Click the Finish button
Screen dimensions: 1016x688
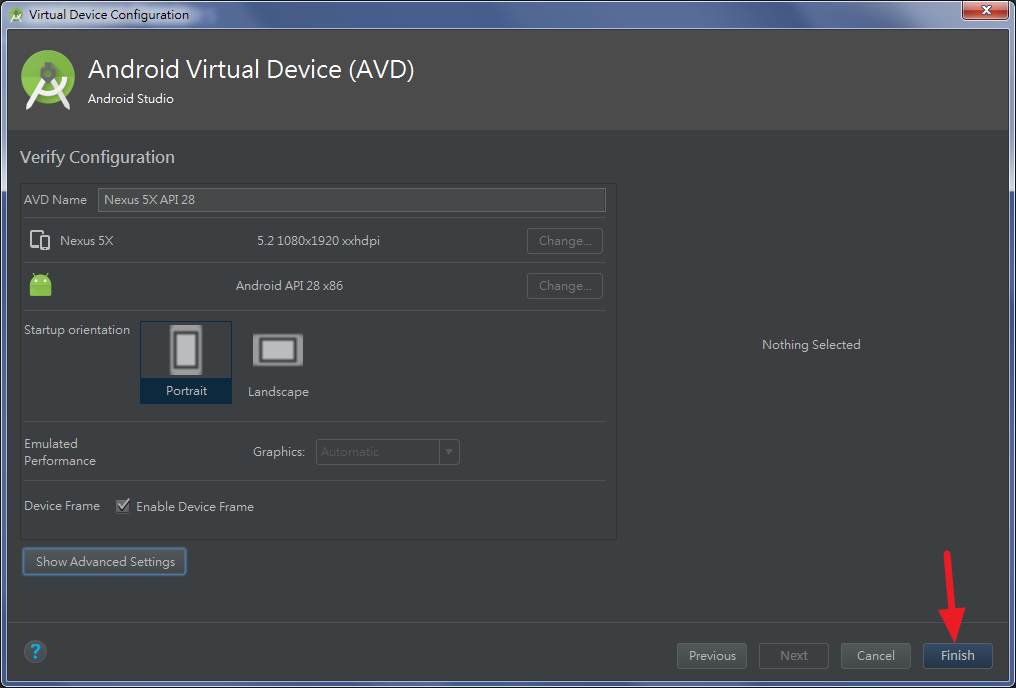click(x=957, y=656)
